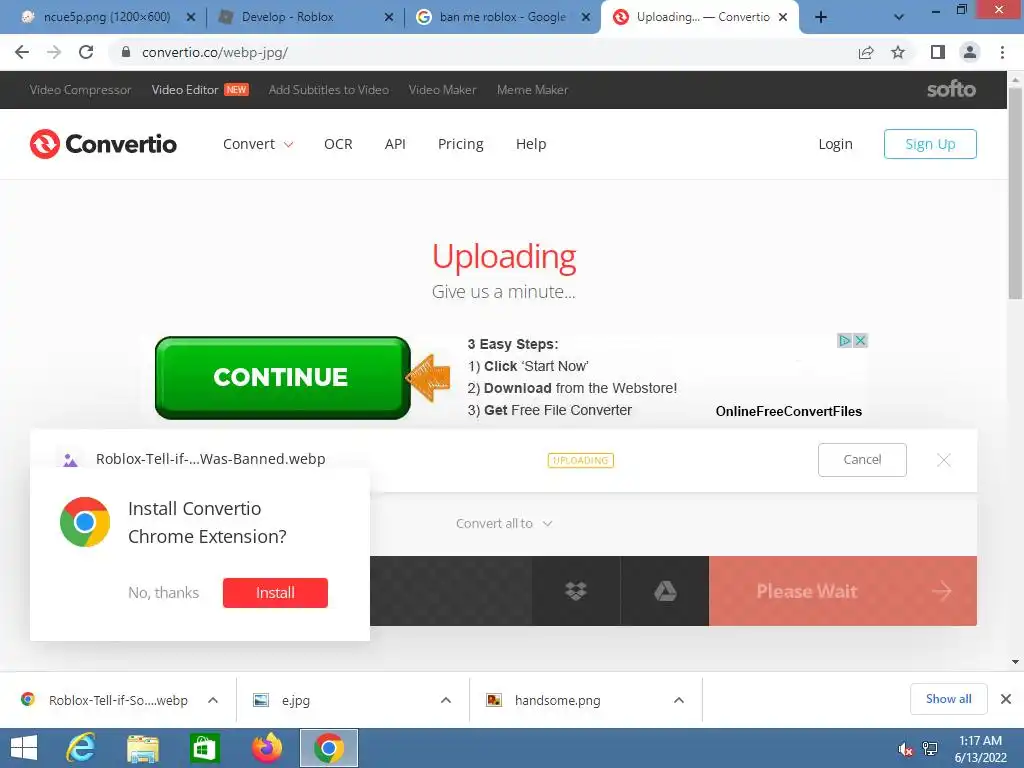Close the ad with its X icon
The height and width of the screenshot is (768, 1024).
[861, 340]
